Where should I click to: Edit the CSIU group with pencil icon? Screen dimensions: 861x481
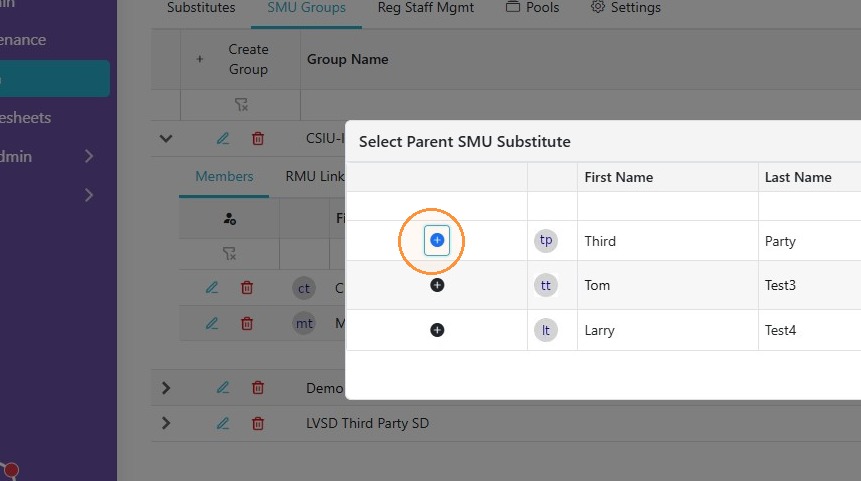[x=223, y=138]
